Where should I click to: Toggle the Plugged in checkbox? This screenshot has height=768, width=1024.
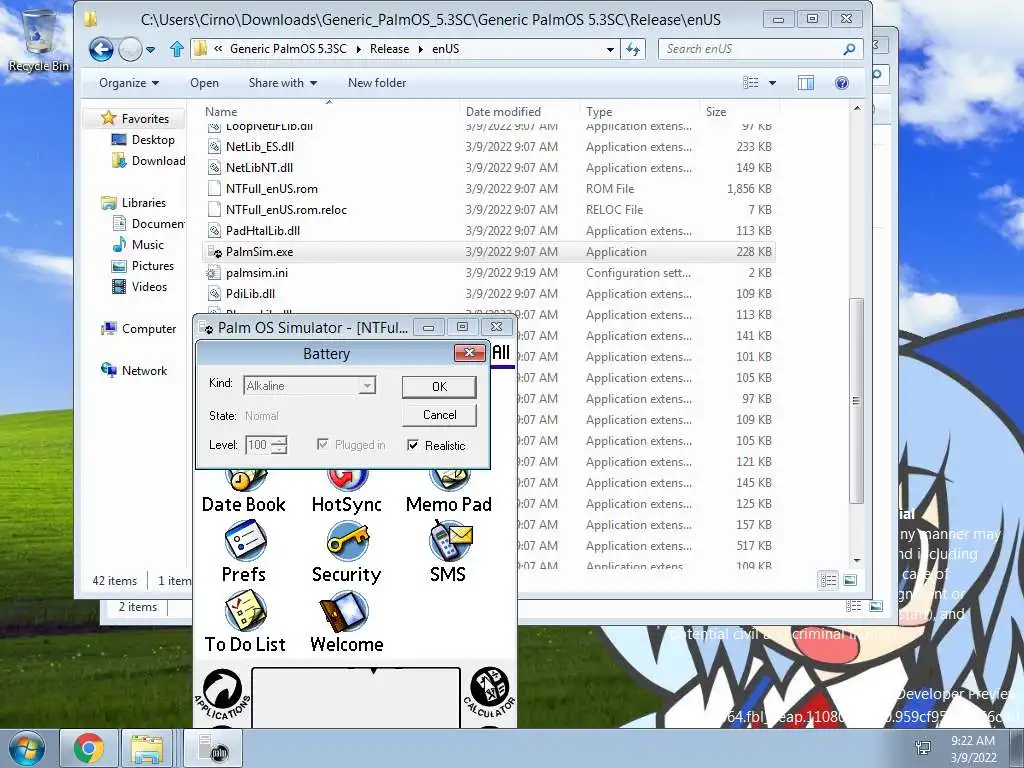click(x=322, y=445)
